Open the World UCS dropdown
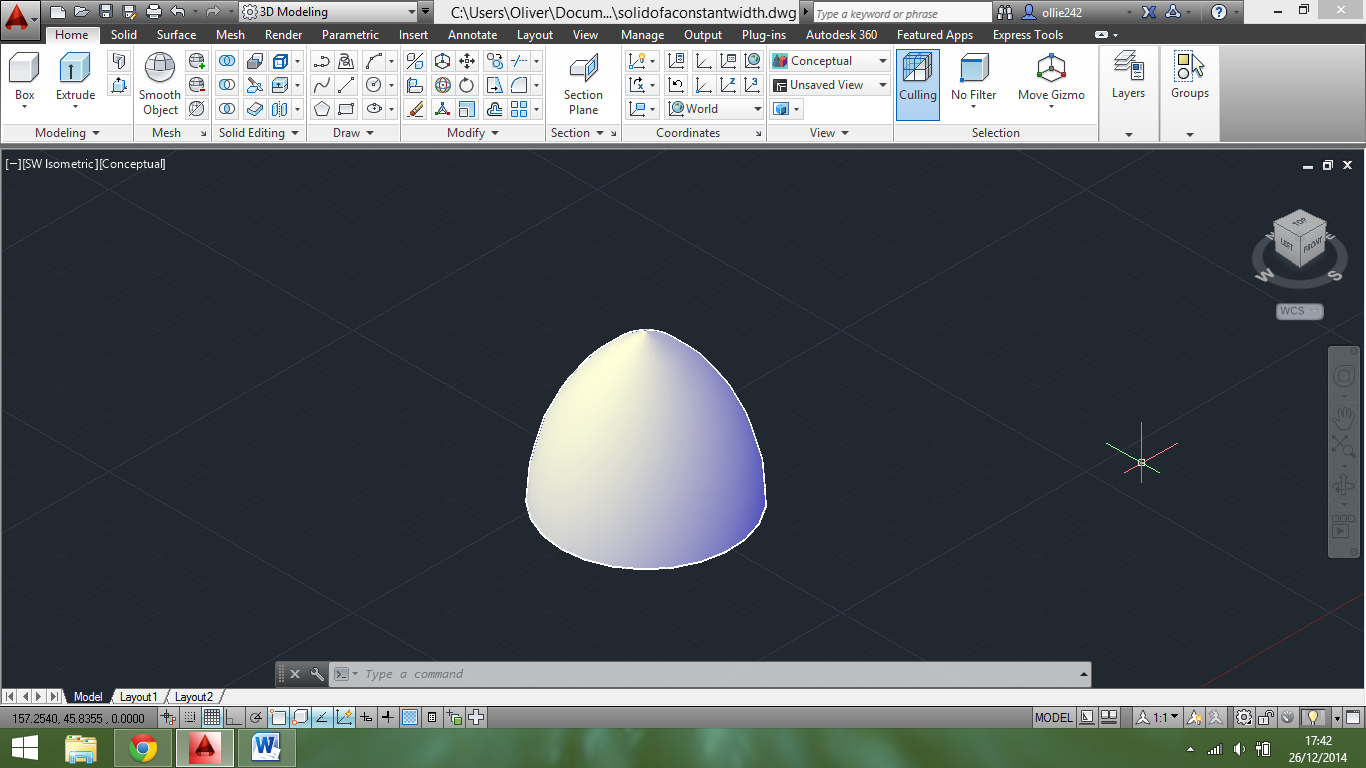The image size is (1366, 768). coord(714,109)
